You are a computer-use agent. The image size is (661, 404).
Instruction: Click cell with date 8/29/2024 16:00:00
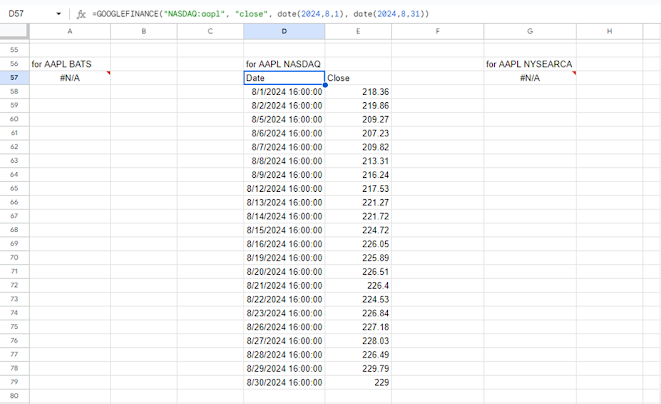pyautogui.click(x=284, y=369)
